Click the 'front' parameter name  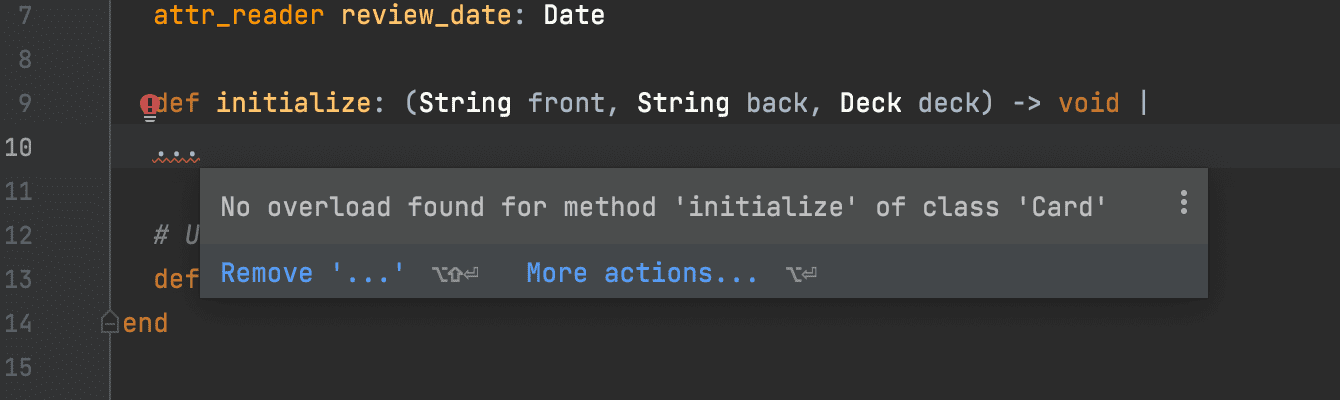(565, 103)
